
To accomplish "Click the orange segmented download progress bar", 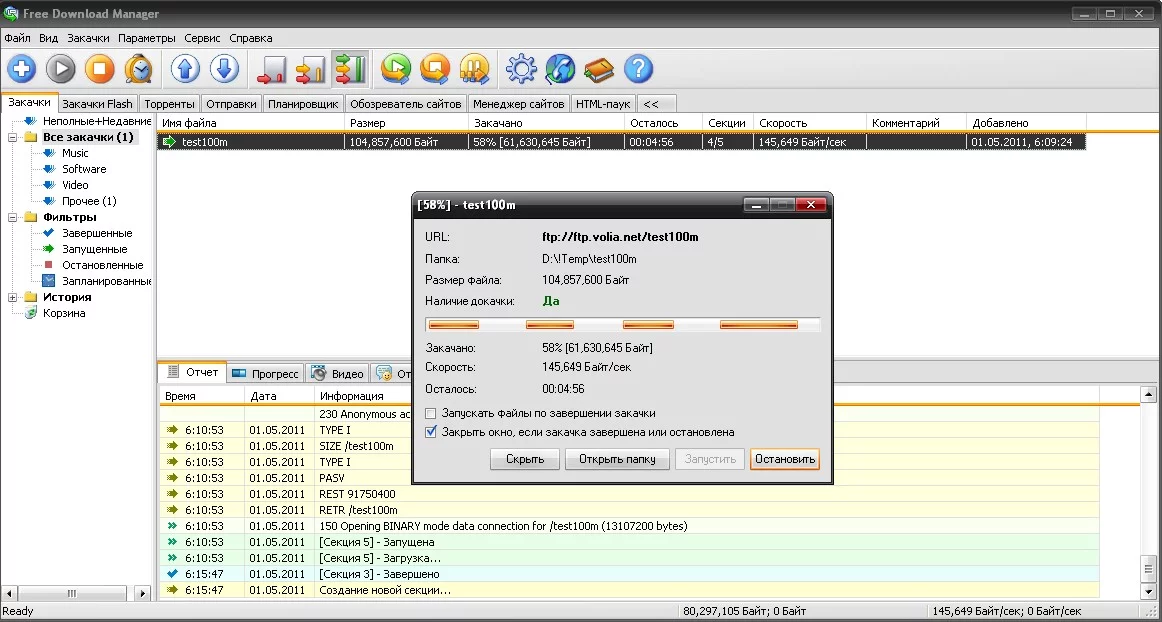I will point(622,324).
